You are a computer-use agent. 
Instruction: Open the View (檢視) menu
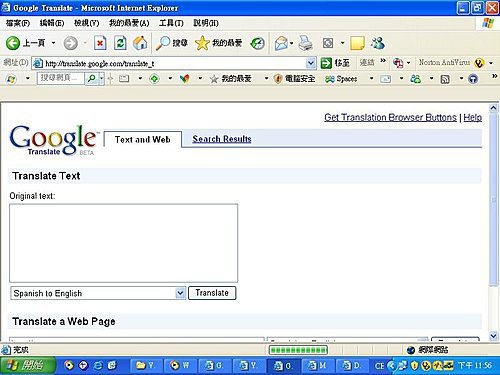[86, 23]
